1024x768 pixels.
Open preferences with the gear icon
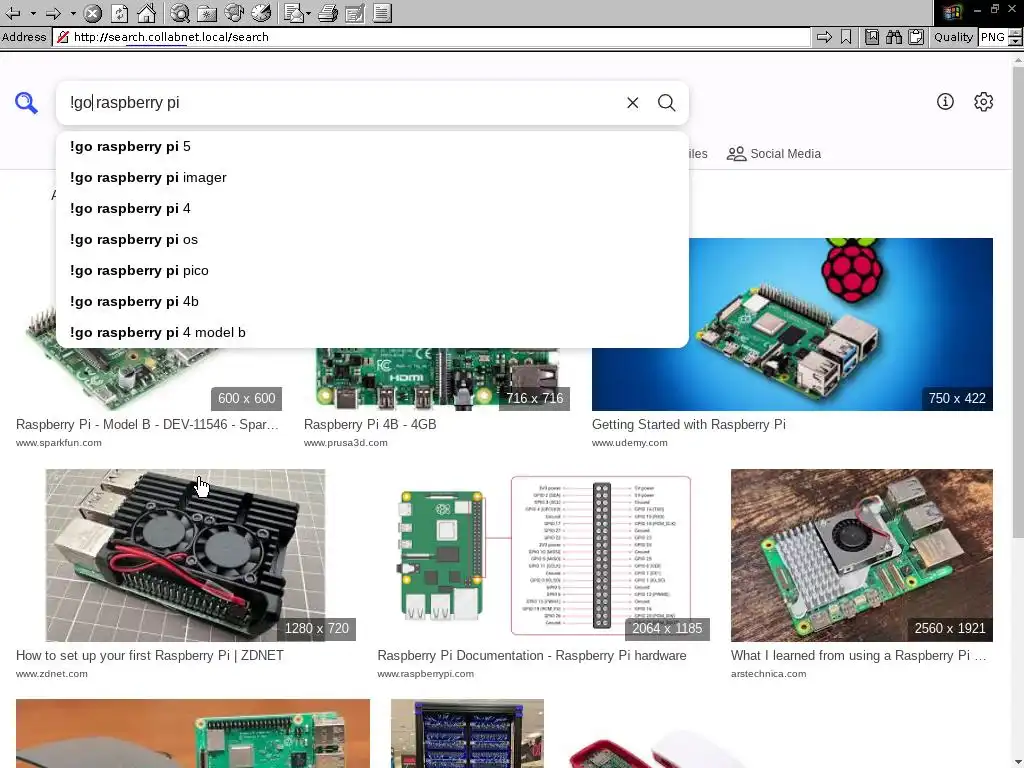[x=984, y=101]
